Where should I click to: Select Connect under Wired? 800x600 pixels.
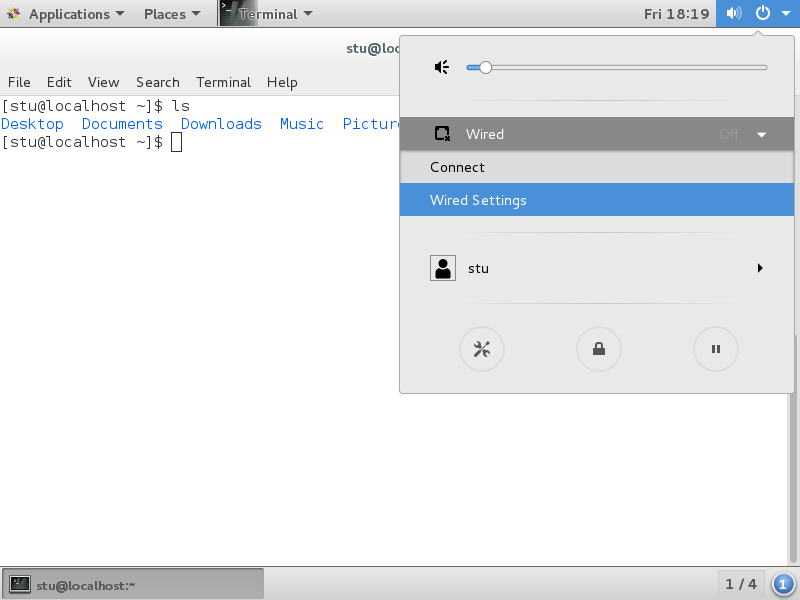457,167
